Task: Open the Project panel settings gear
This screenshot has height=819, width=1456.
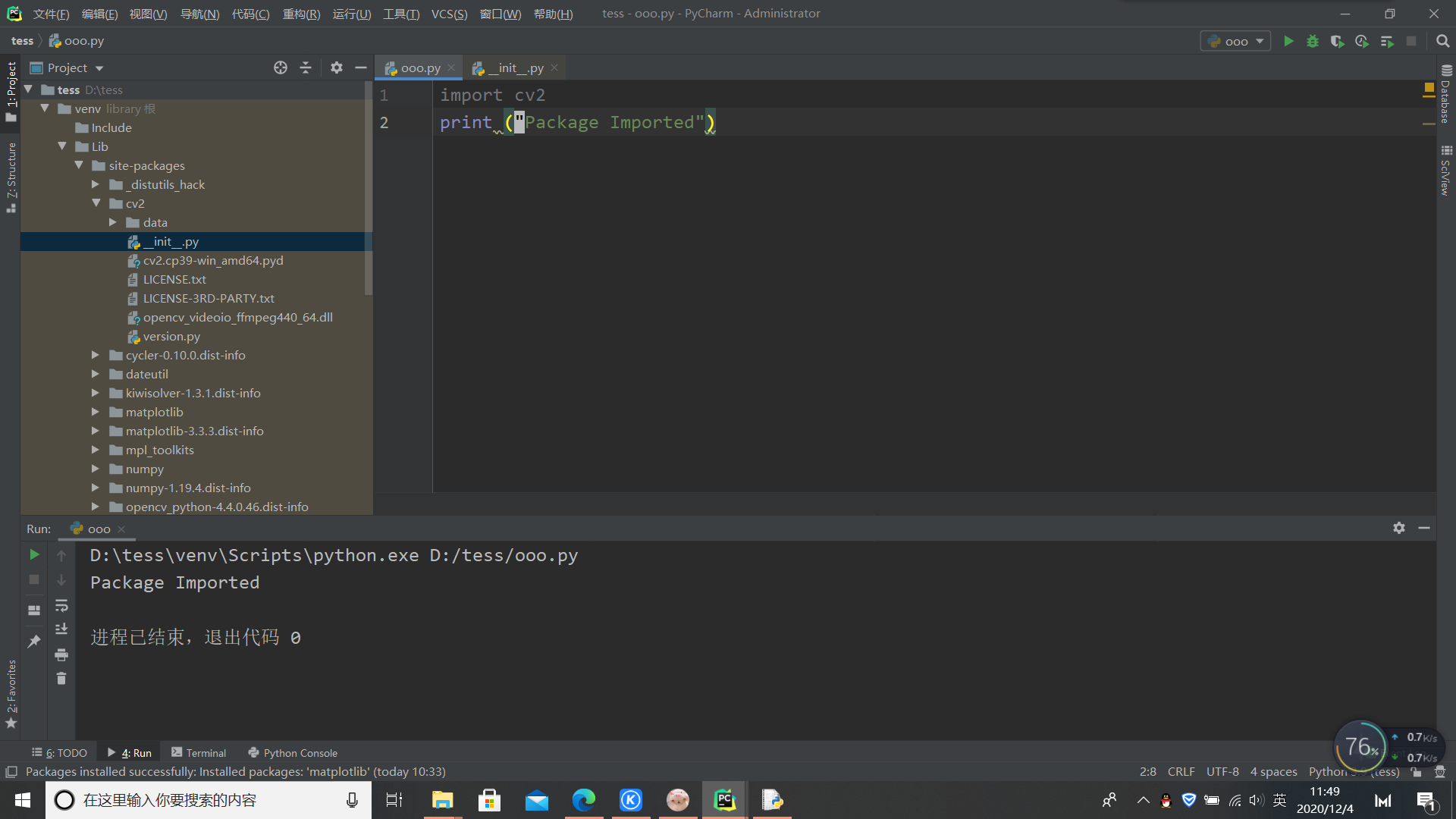Action: click(x=337, y=67)
